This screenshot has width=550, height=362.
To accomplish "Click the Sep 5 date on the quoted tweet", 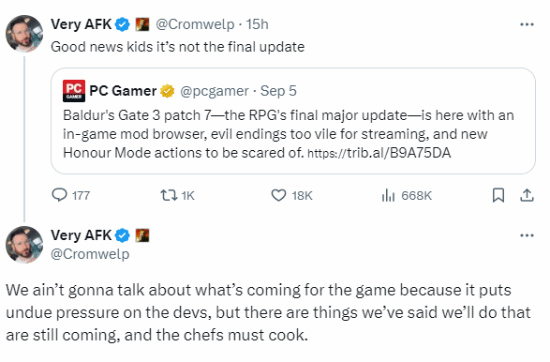I will pyautogui.click(x=278, y=91).
